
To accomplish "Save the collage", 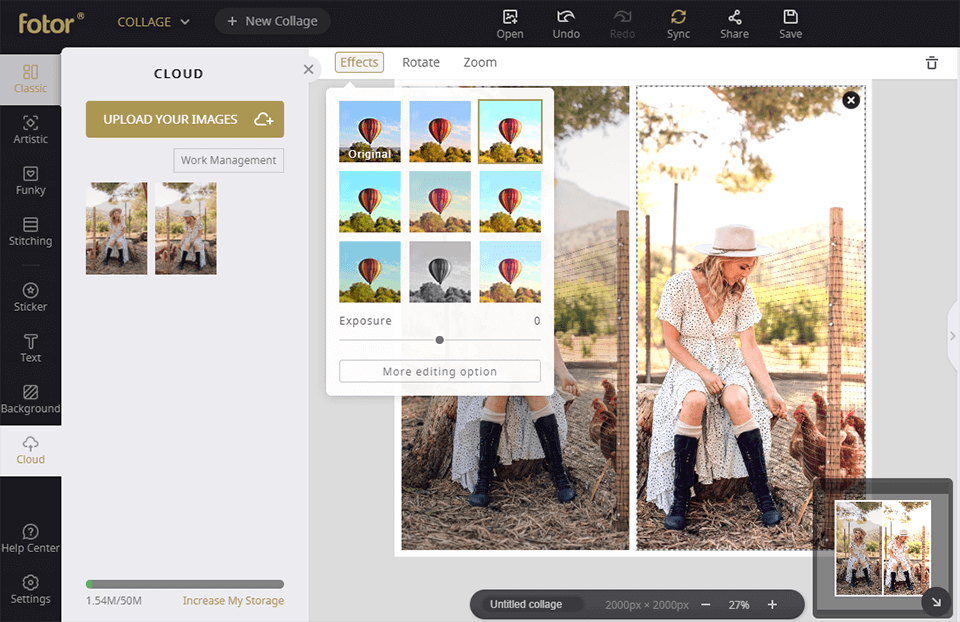I will pos(790,23).
